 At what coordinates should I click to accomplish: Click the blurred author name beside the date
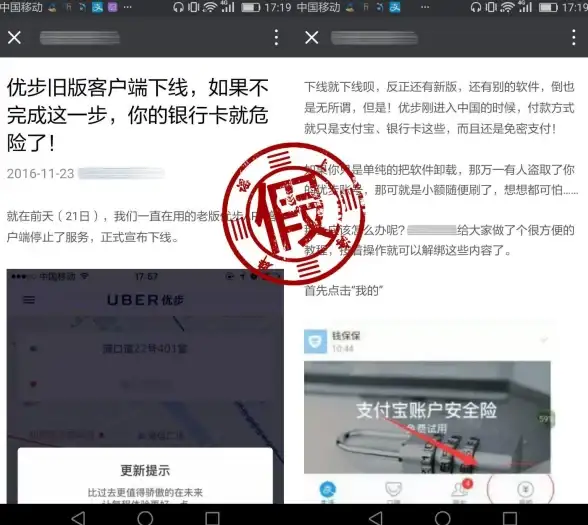click(121, 174)
